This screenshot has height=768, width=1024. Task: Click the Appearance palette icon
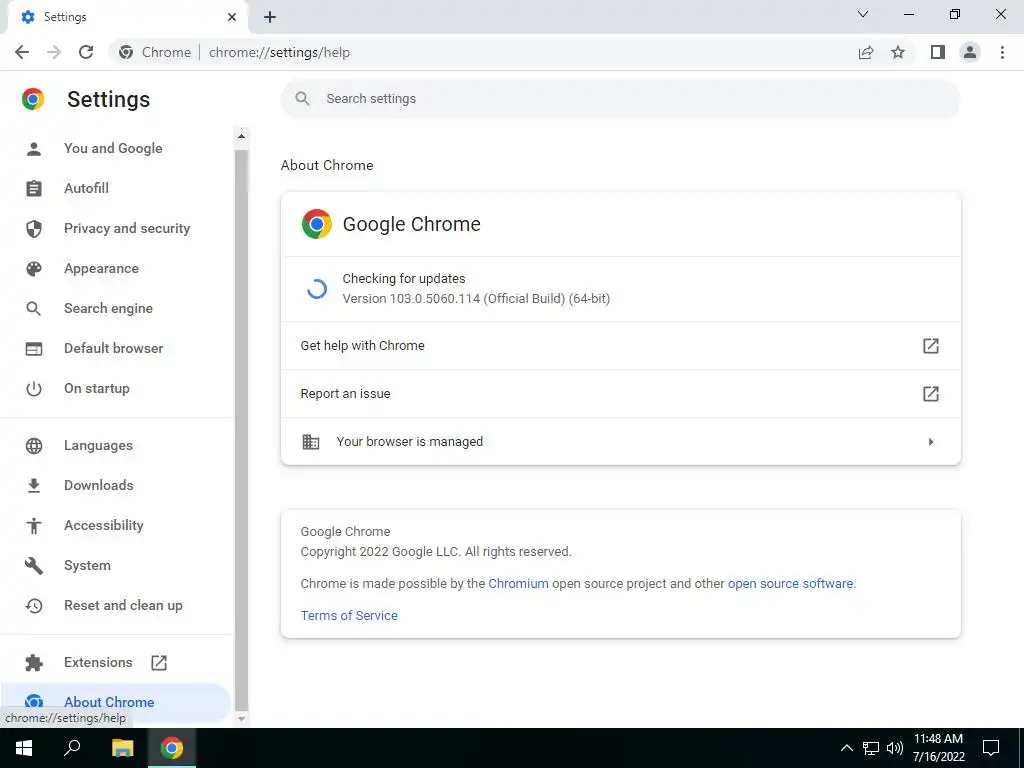coord(34,268)
